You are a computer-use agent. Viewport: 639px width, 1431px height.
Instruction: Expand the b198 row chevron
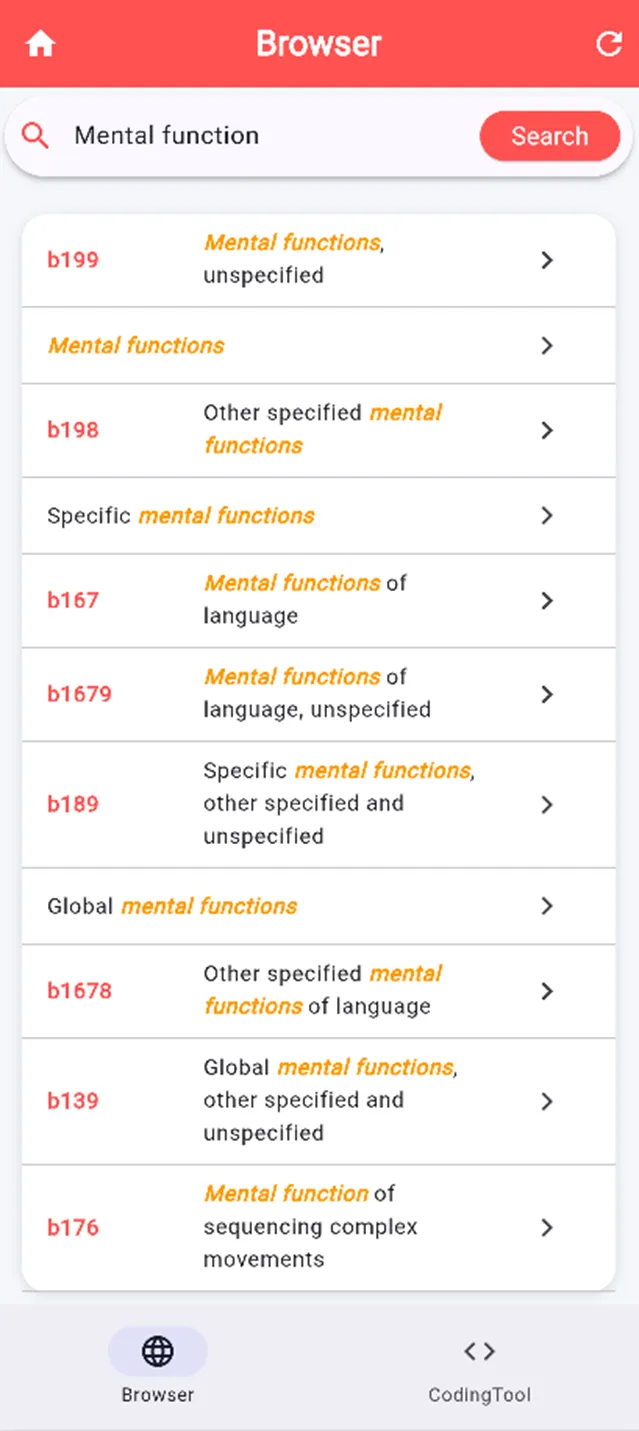point(546,430)
